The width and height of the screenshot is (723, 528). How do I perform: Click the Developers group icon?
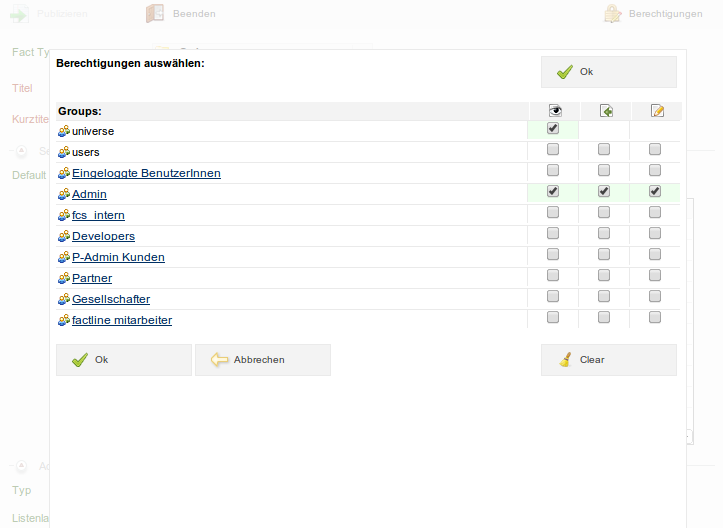click(x=64, y=236)
